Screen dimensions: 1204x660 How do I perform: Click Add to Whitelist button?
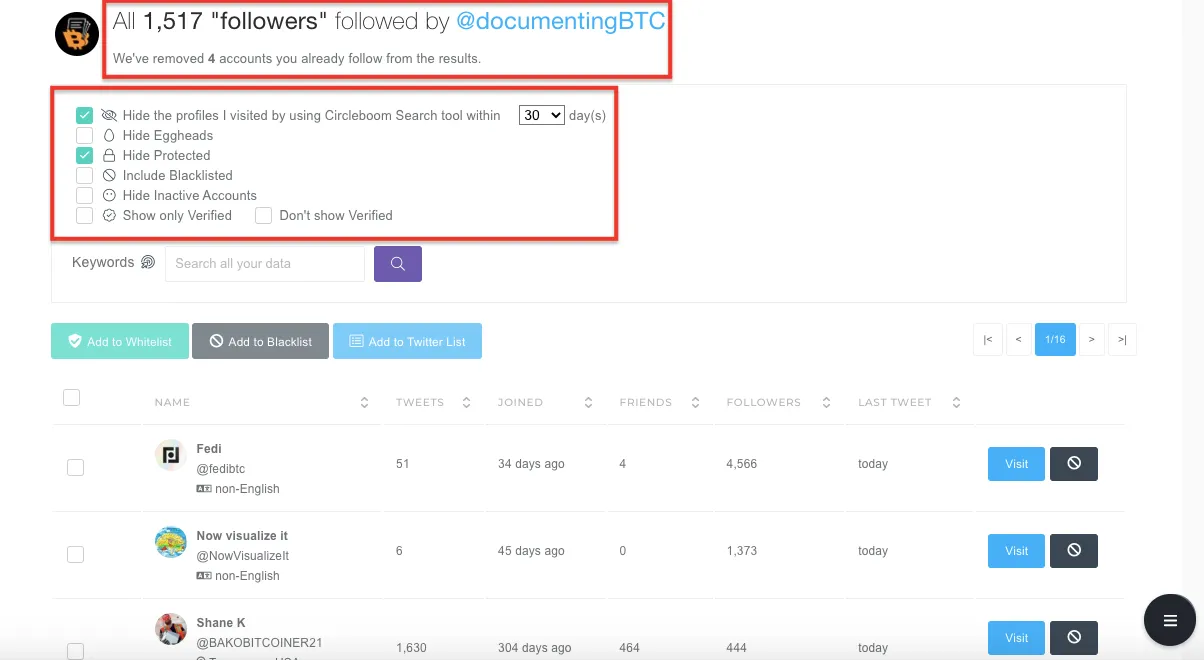click(x=120, y=341)
